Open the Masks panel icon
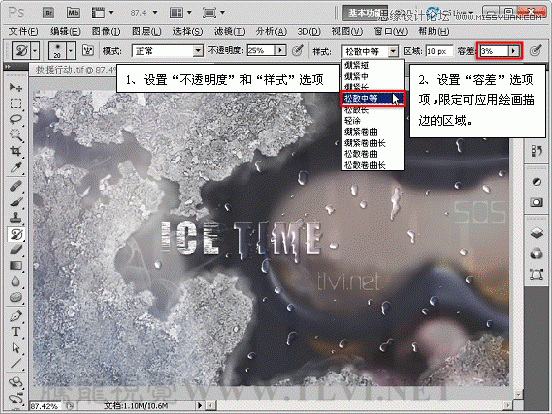 536,202
